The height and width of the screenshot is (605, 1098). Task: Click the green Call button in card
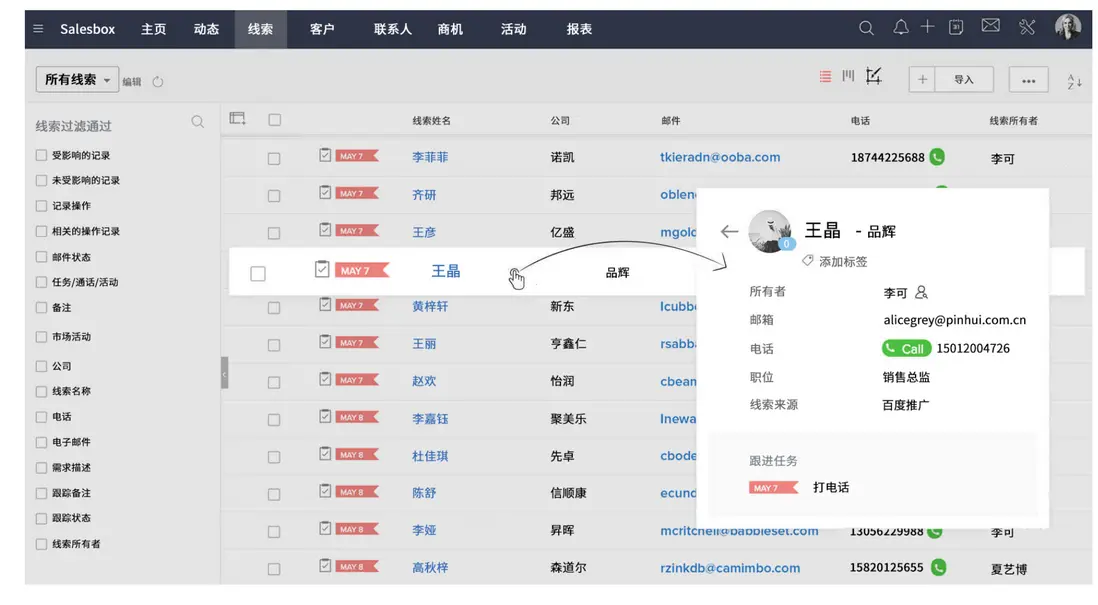tap(905, 348)
